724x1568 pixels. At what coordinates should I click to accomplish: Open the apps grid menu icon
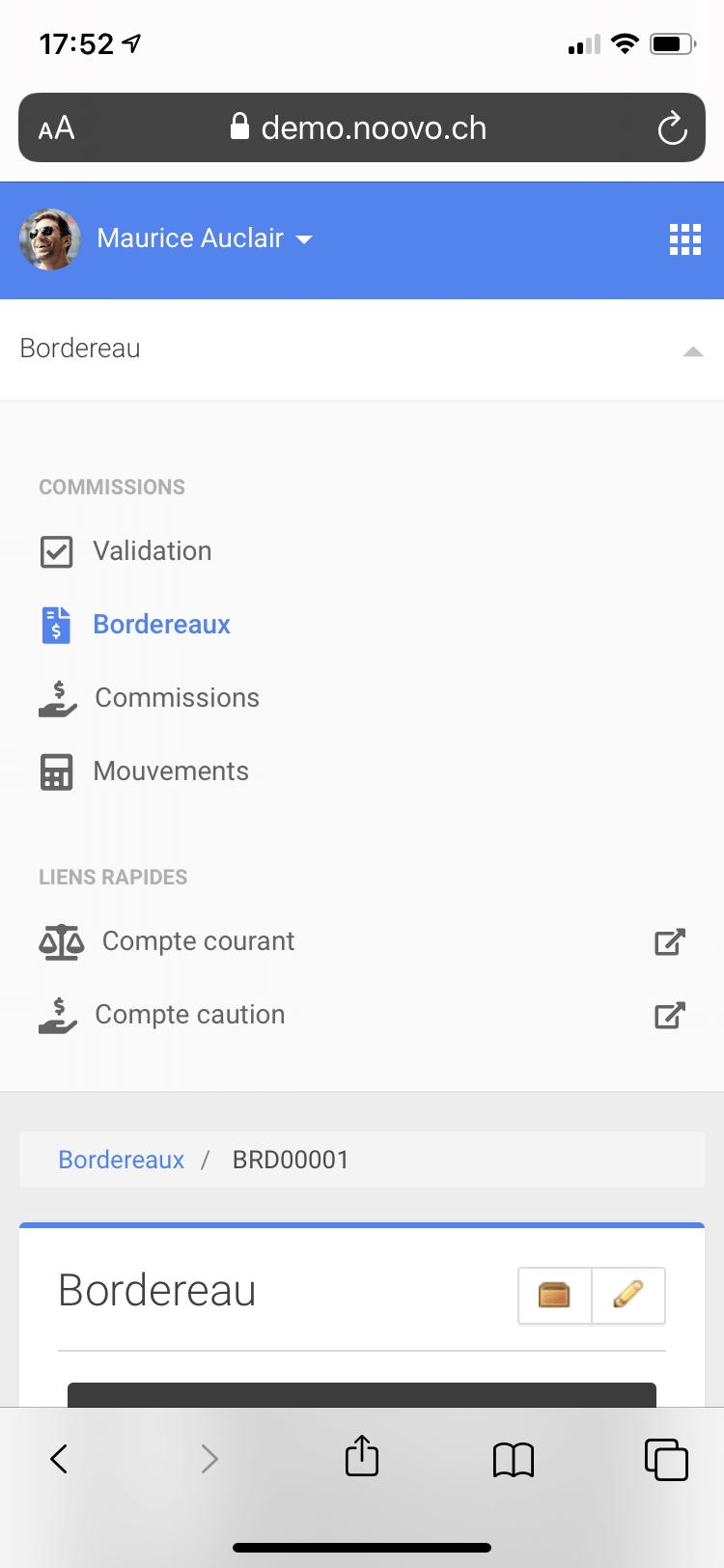click(x=684, y=239)
